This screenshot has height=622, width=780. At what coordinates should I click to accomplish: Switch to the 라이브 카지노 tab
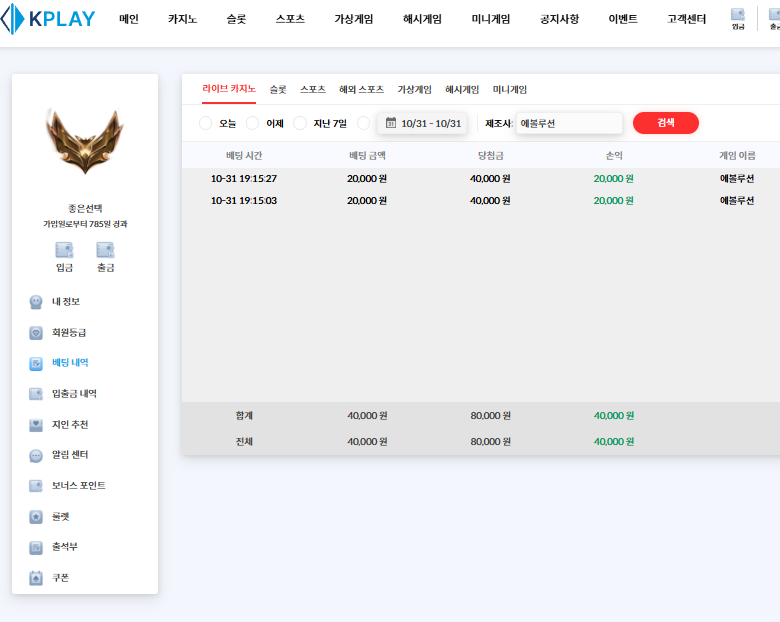229,89
